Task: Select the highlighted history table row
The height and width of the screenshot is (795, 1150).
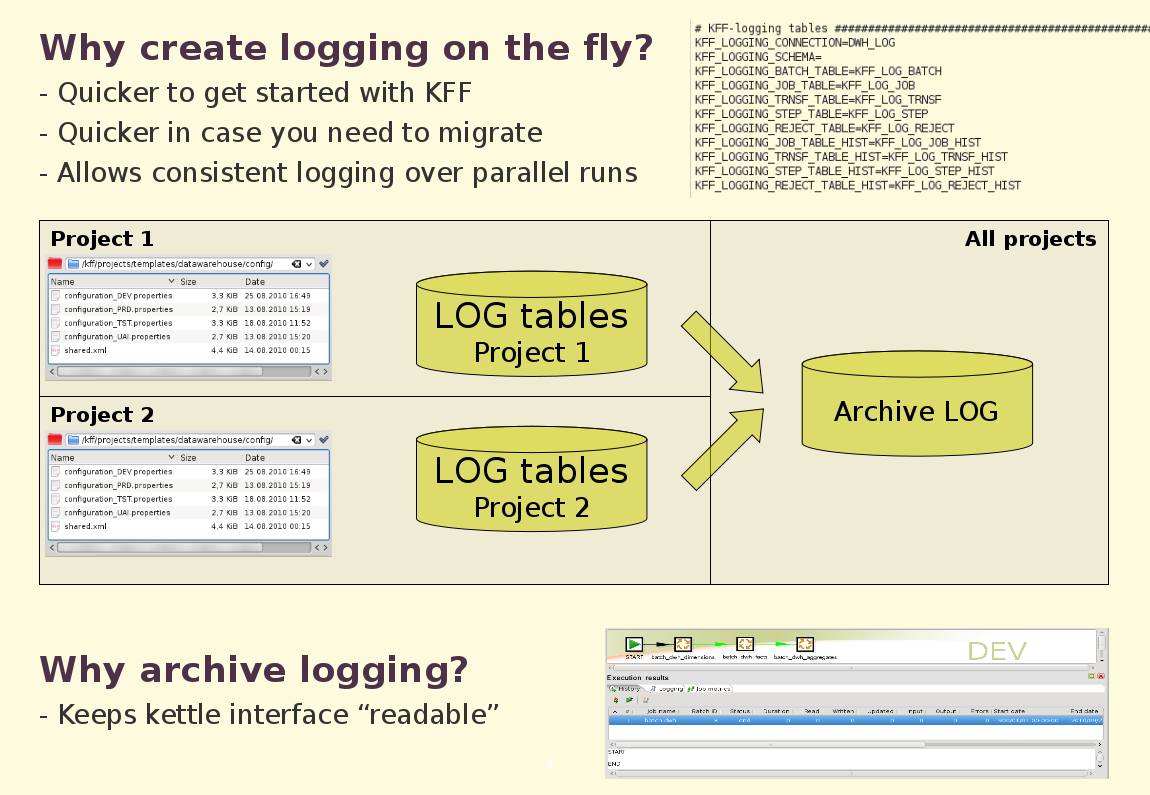Action: click(x=854, y=720)
